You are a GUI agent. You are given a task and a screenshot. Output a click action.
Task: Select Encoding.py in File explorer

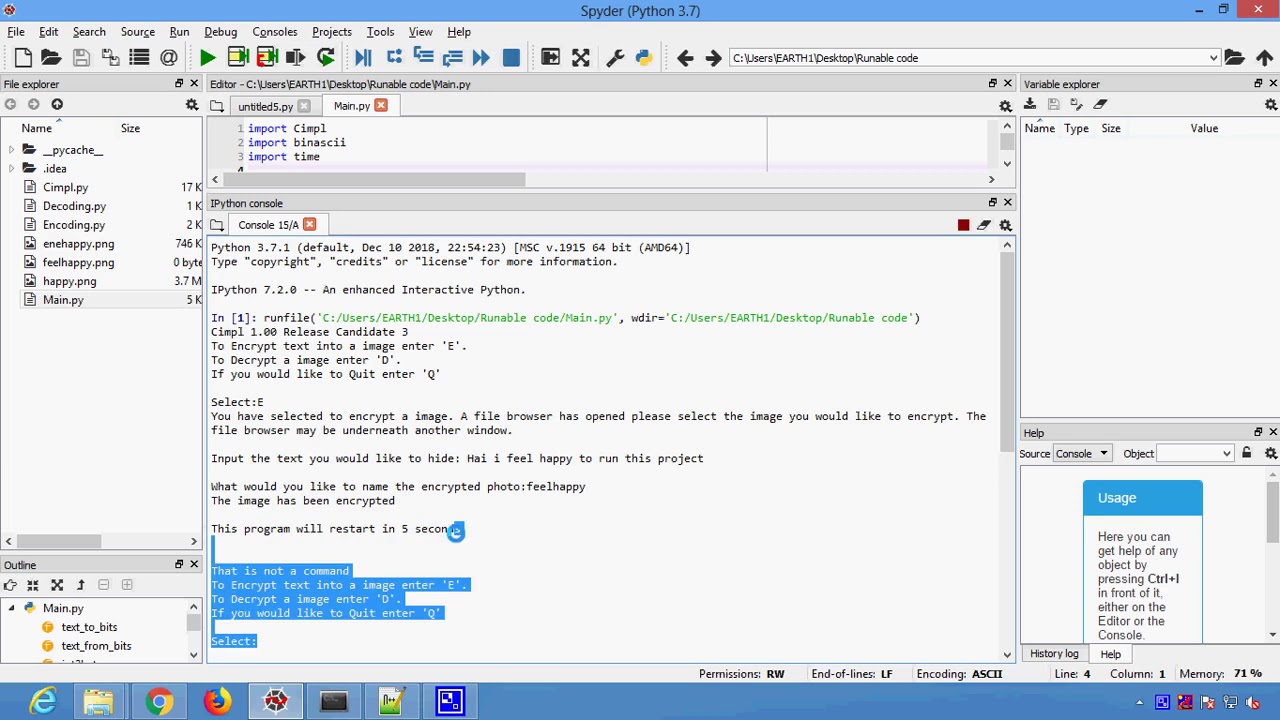pos(73,225)
